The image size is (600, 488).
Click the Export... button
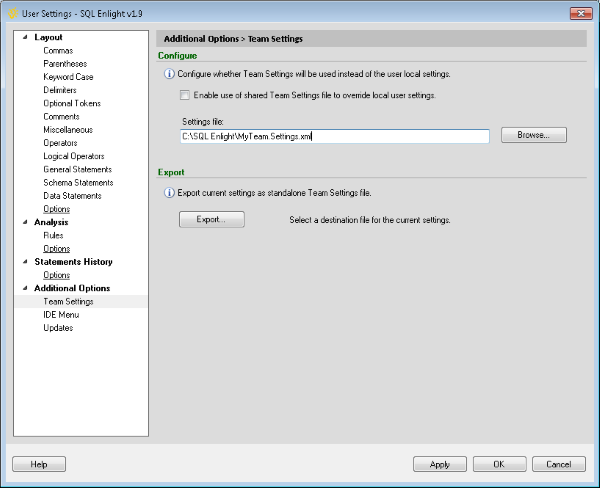(x=212, y=219)
